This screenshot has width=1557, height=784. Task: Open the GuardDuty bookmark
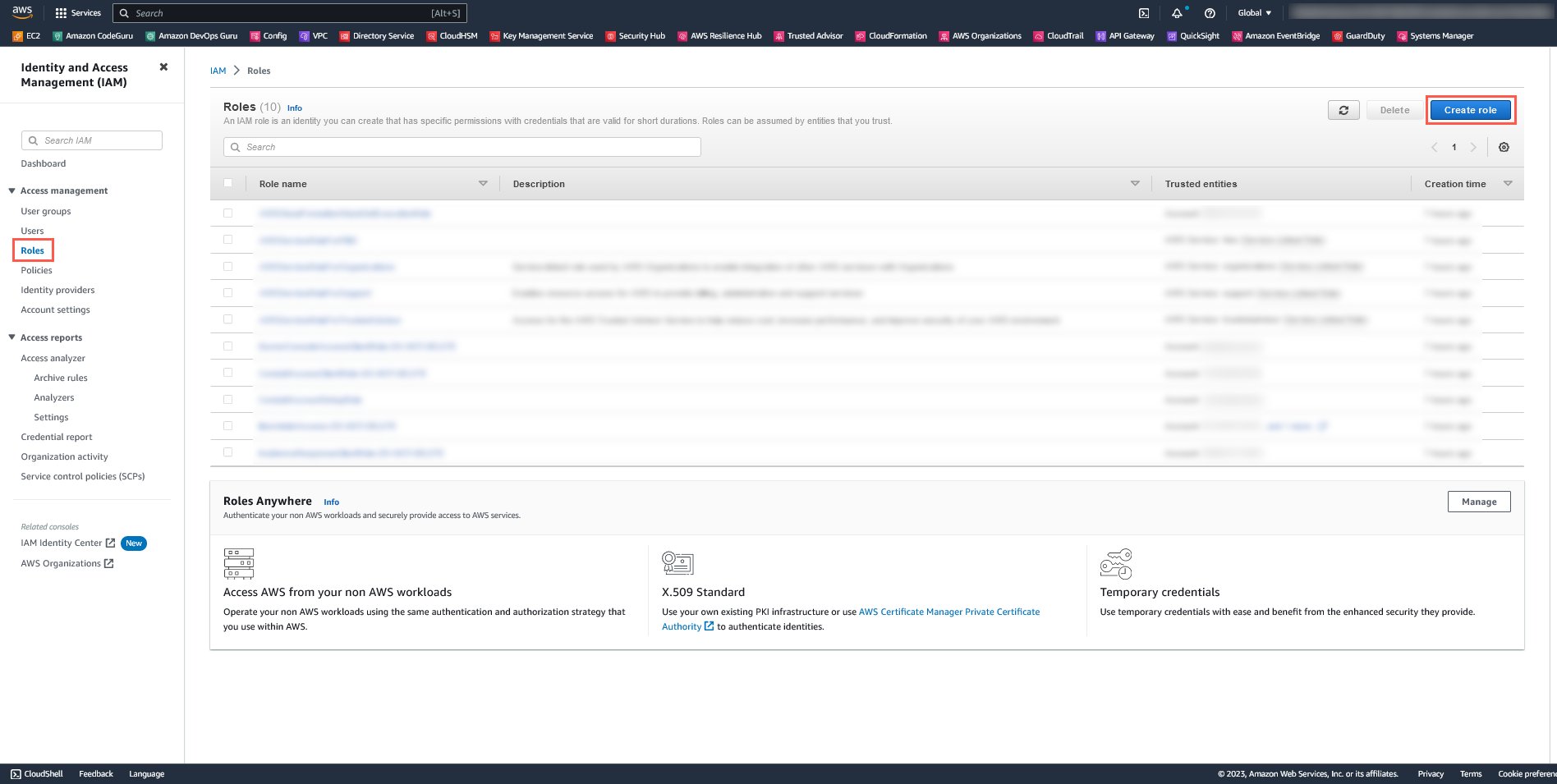1359,36
